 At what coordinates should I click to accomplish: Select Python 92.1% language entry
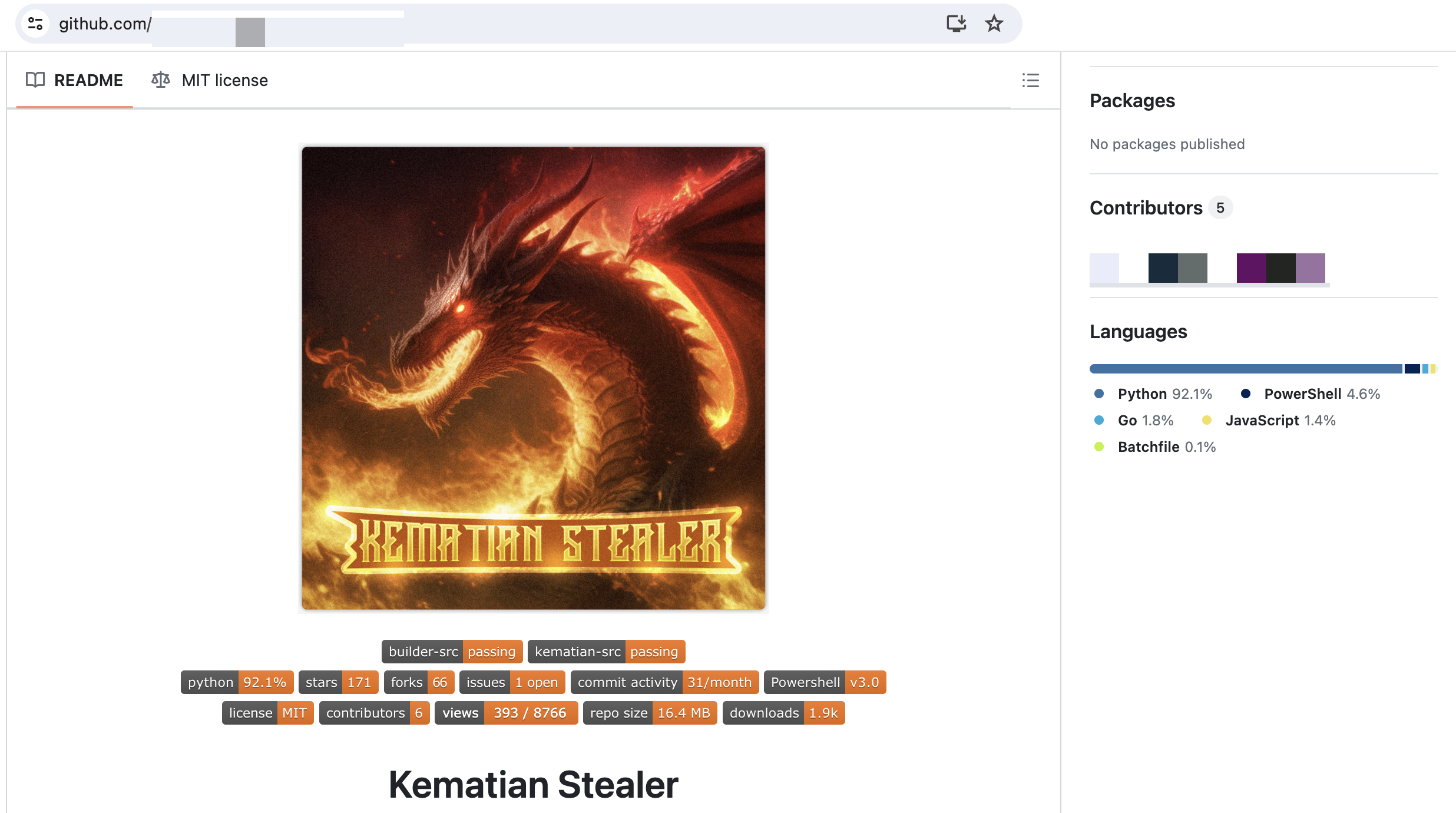tap(1153, 394)
